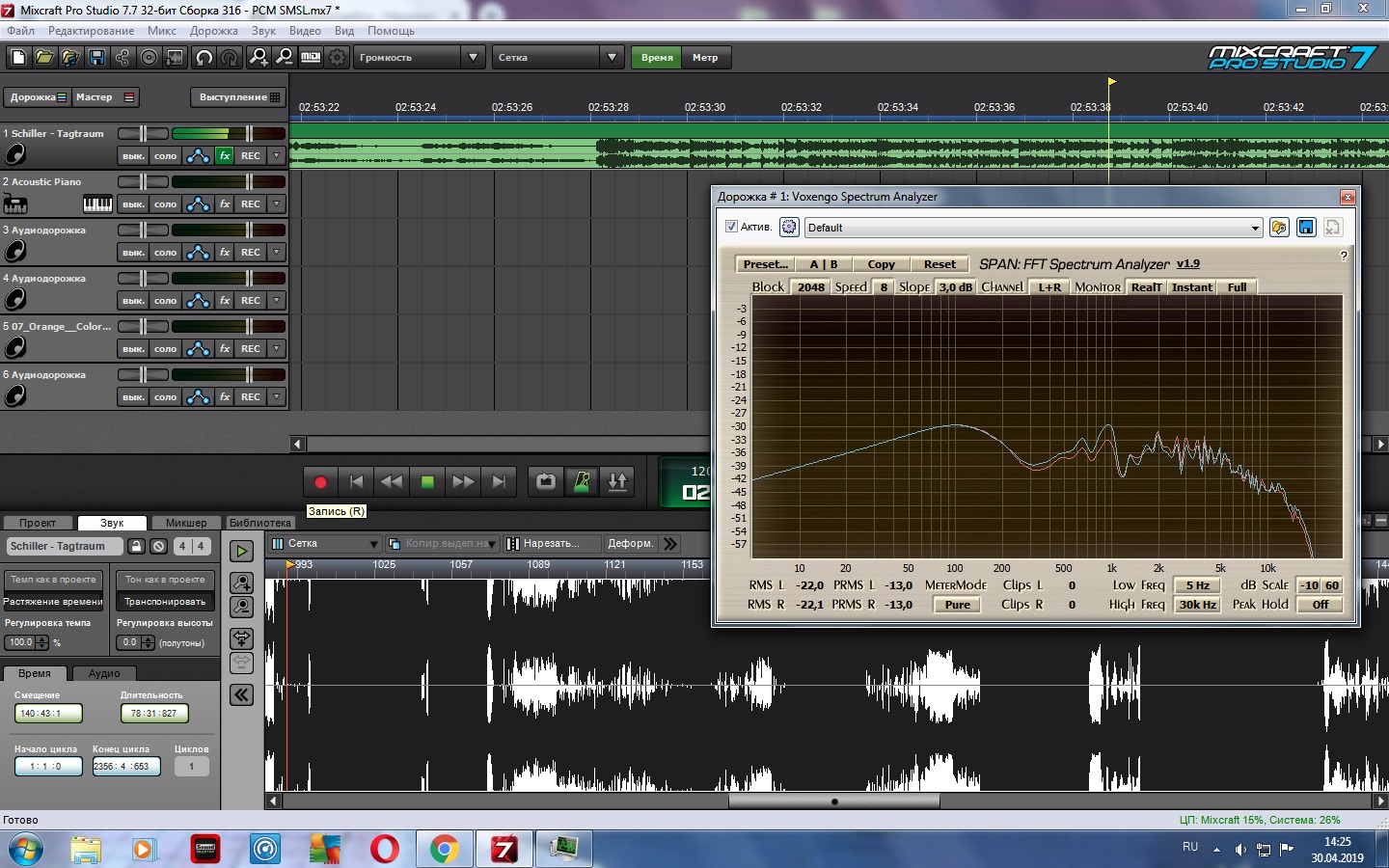1389x868 pixels.
Task: Solo the 07_Orange_Color track
Action: click(165, 348)
